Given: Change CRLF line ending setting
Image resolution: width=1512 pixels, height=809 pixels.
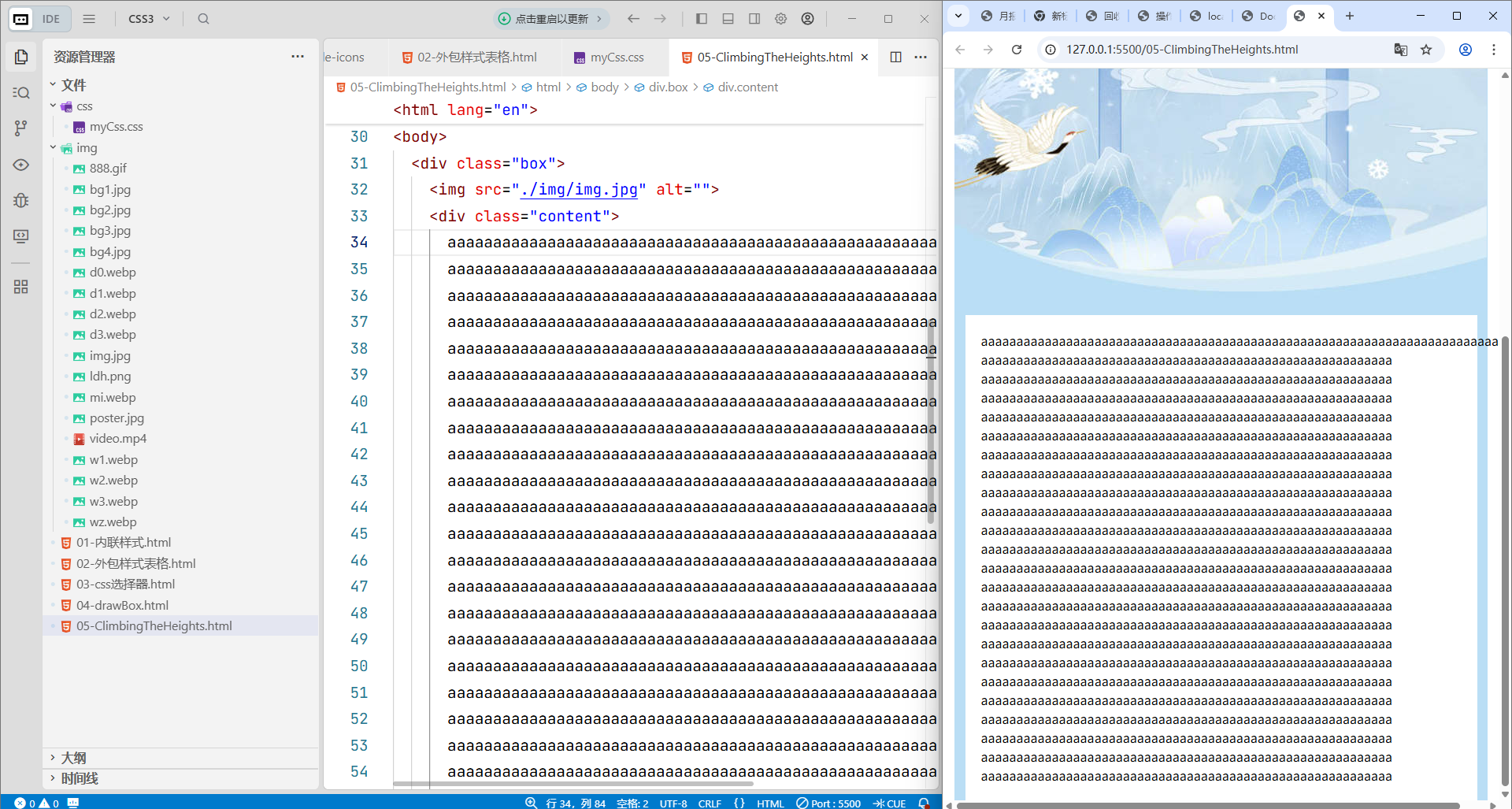Looking at the screenshot, I should pos(710,803).
